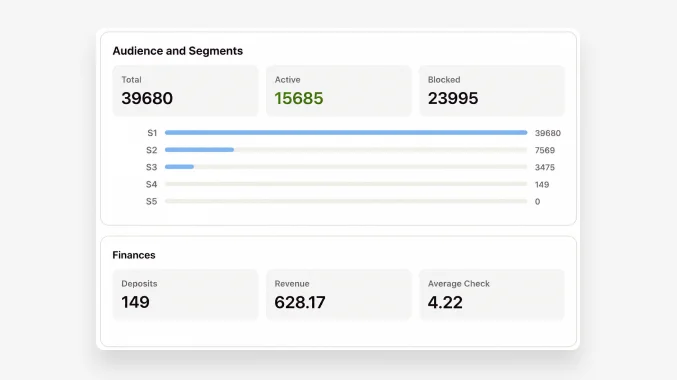Image resolution: width=677 pixels, height=380 pixels.
Task: Click the S5 segment label
Action: coord(152,202)
